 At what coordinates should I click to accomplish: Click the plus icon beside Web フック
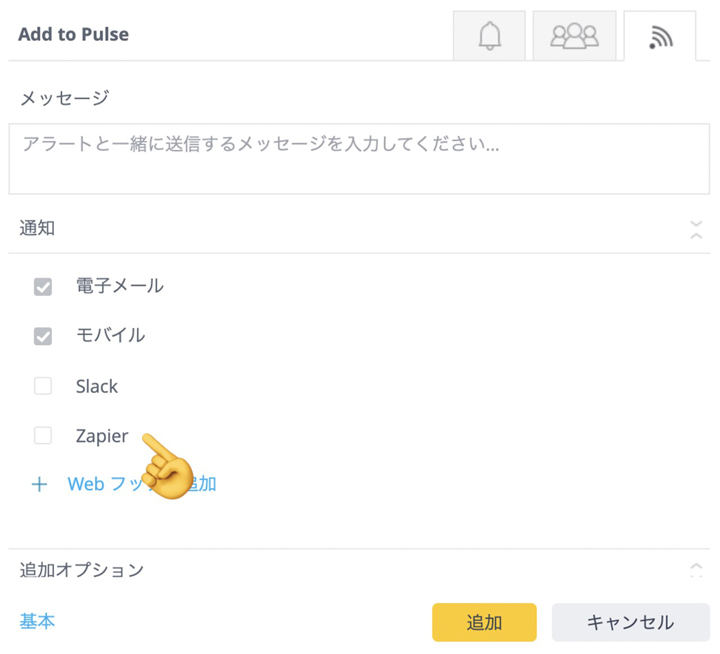[x=39, y=484]
